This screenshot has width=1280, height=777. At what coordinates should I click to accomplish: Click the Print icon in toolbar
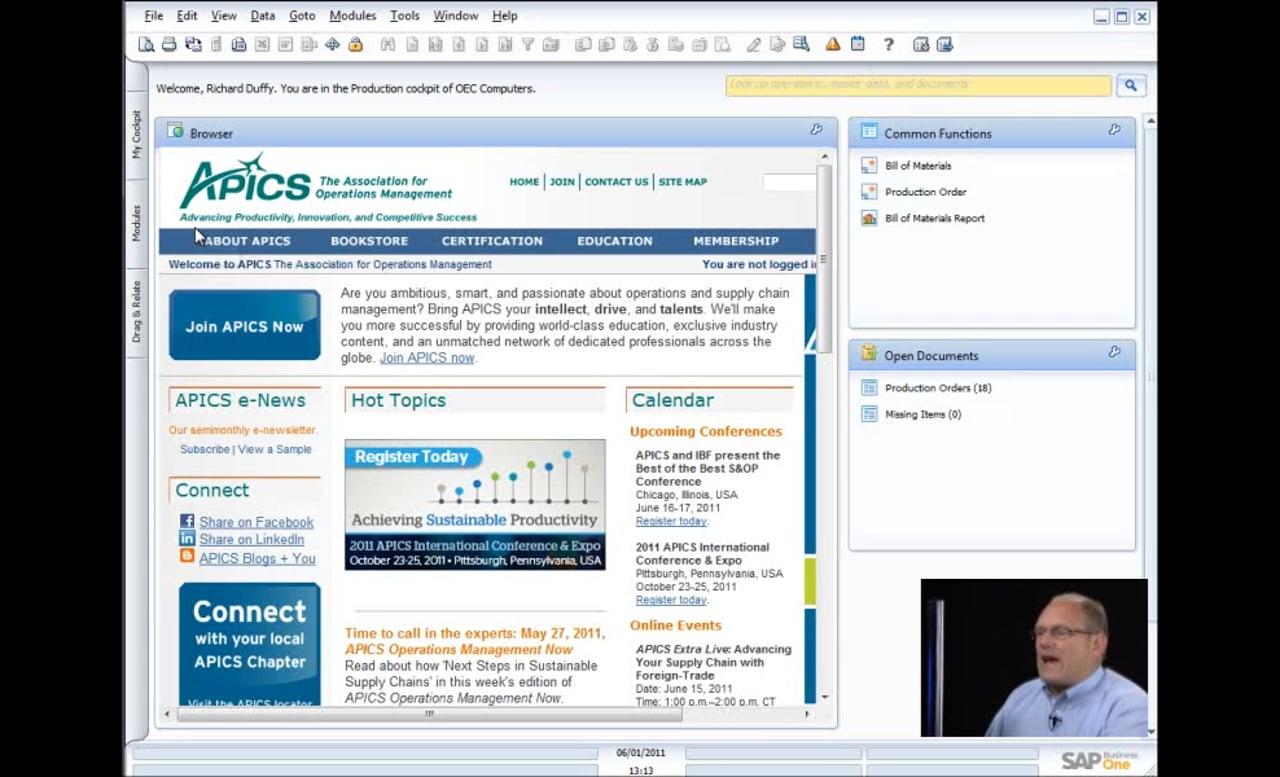click(x=169, y=44)
